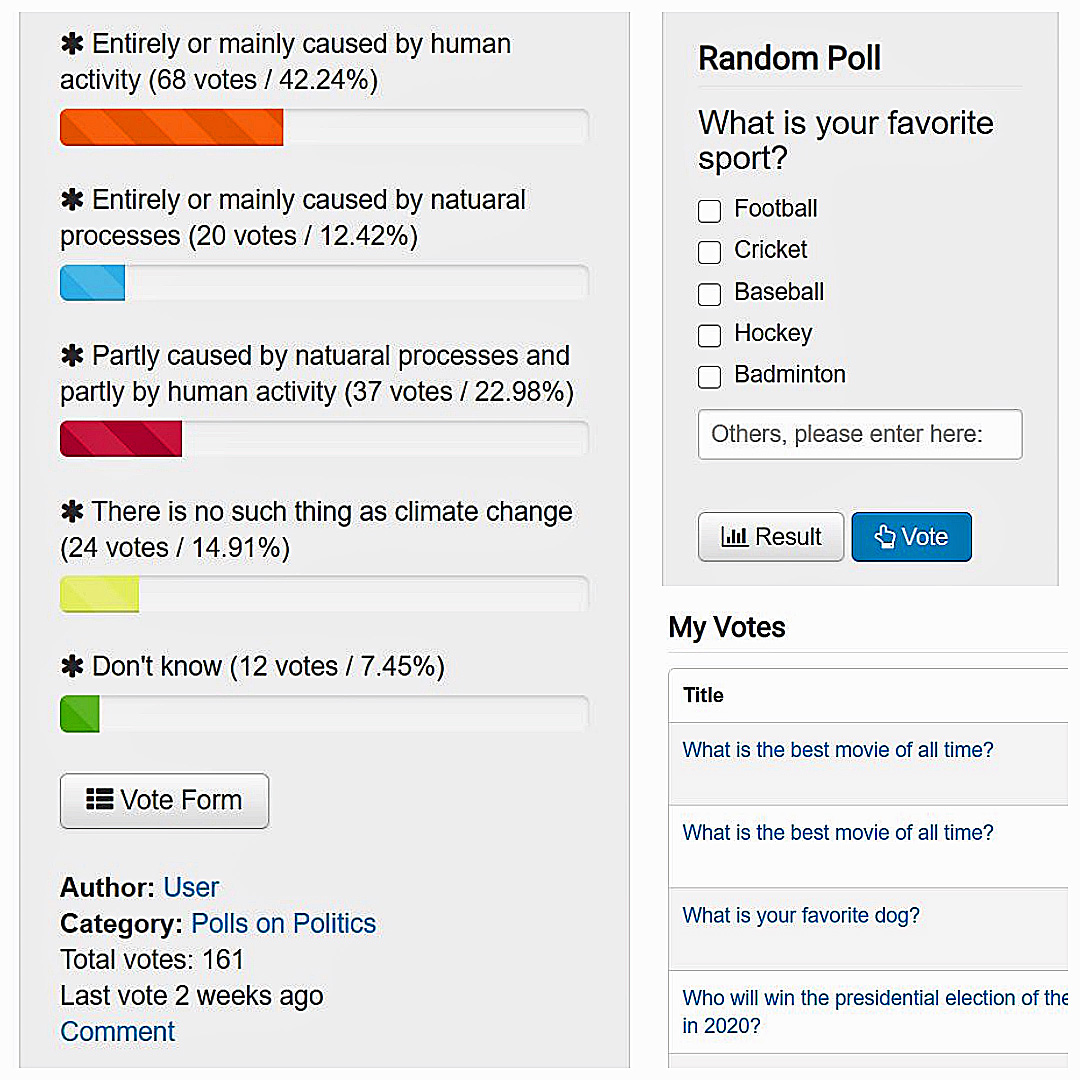Enable the Baseball checkbox
Image resolution: width=1080 pixels, height=1080 pixels.
click(709, 294)
